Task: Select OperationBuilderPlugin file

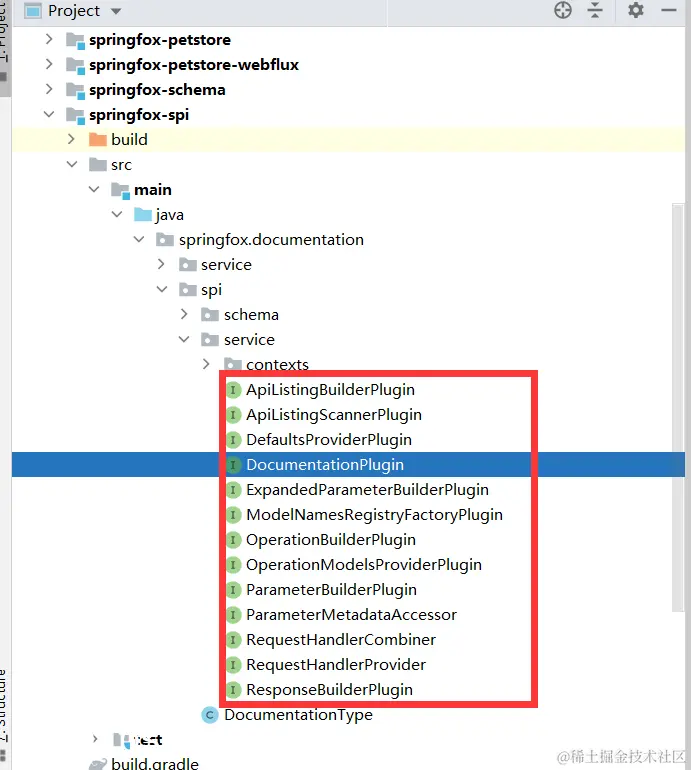Action: coord(331,540)
